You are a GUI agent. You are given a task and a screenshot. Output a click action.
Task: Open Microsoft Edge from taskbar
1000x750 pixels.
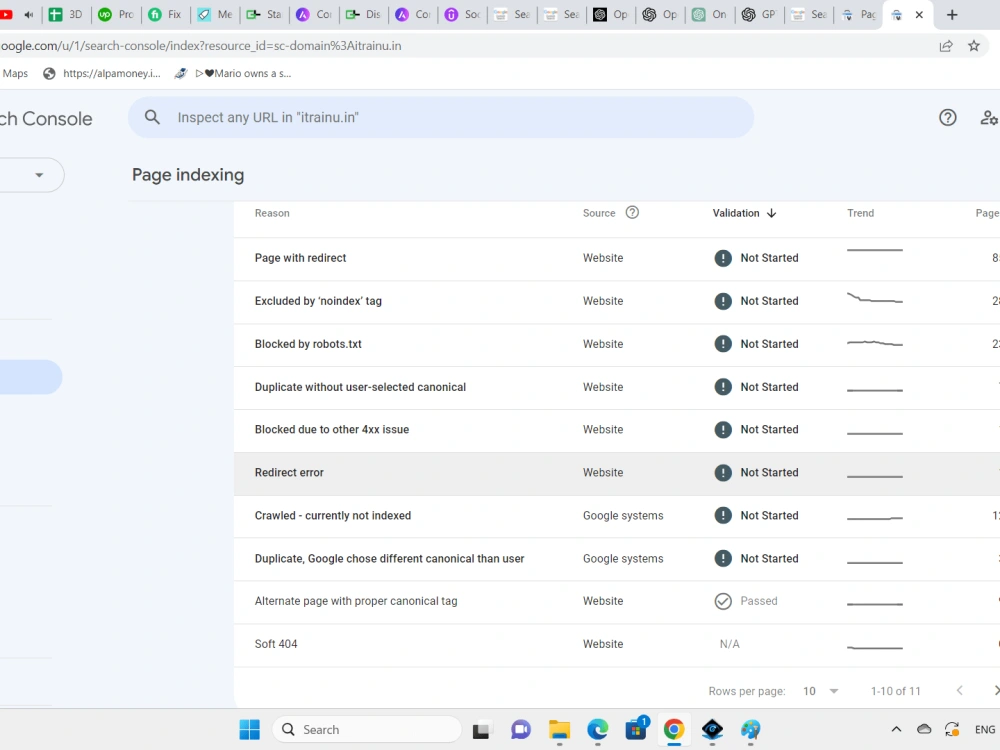[x=598, y=730]
